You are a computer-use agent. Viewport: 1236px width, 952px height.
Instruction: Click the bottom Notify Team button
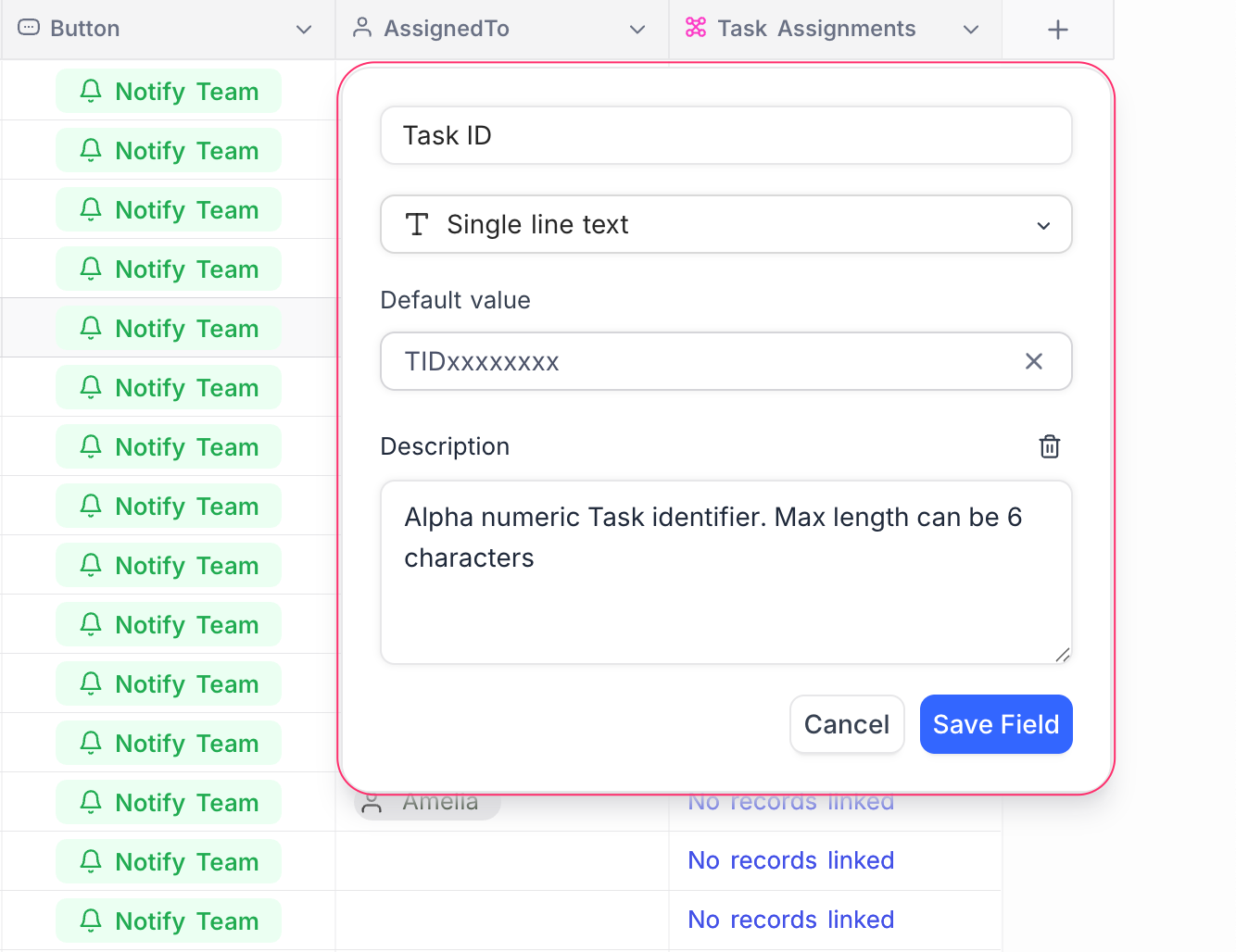(168, 921)
